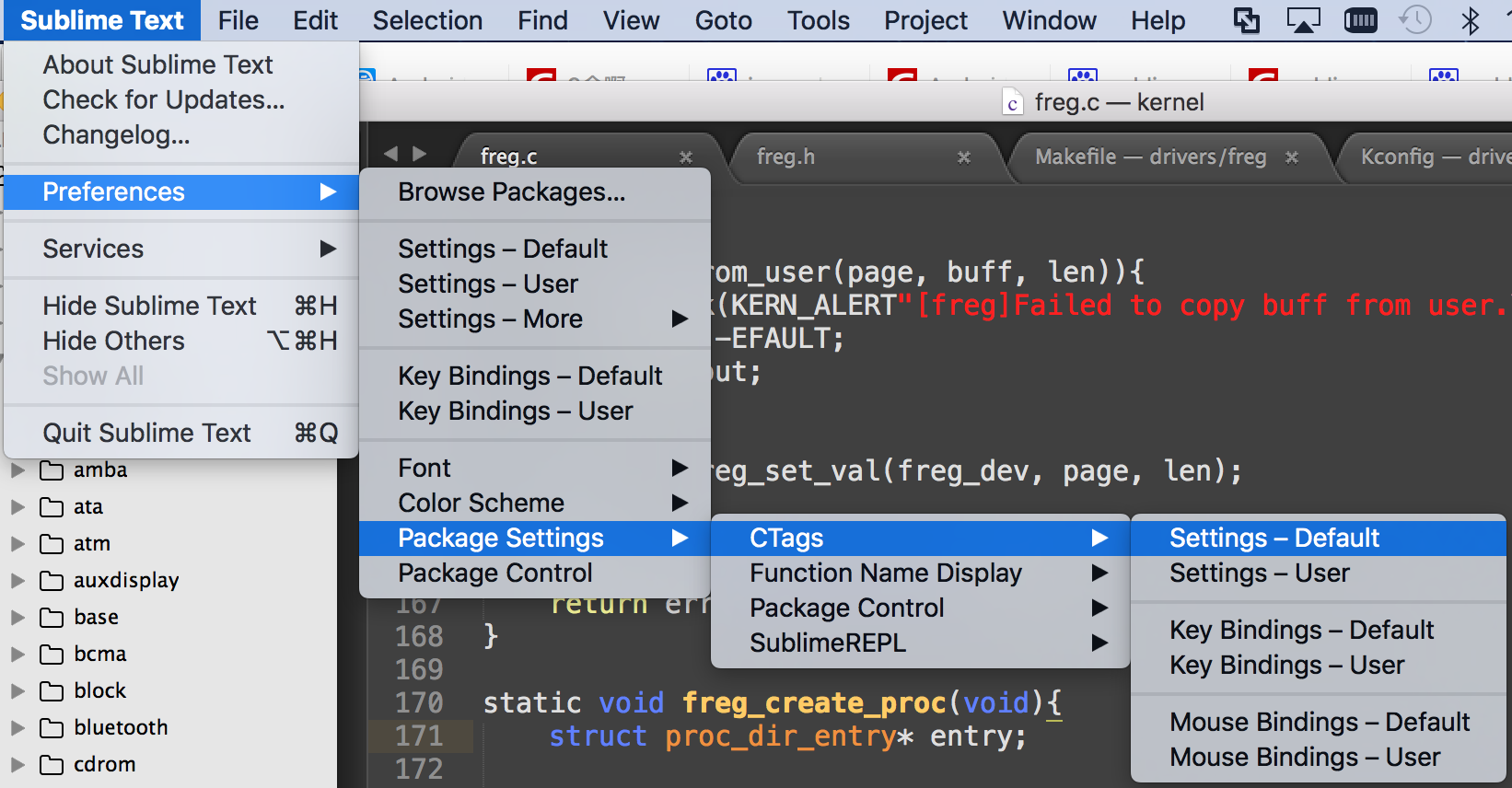Expand the Color Scheme submenu
The height and width of the screenshot is (788, 1512).
pos(535,503)
